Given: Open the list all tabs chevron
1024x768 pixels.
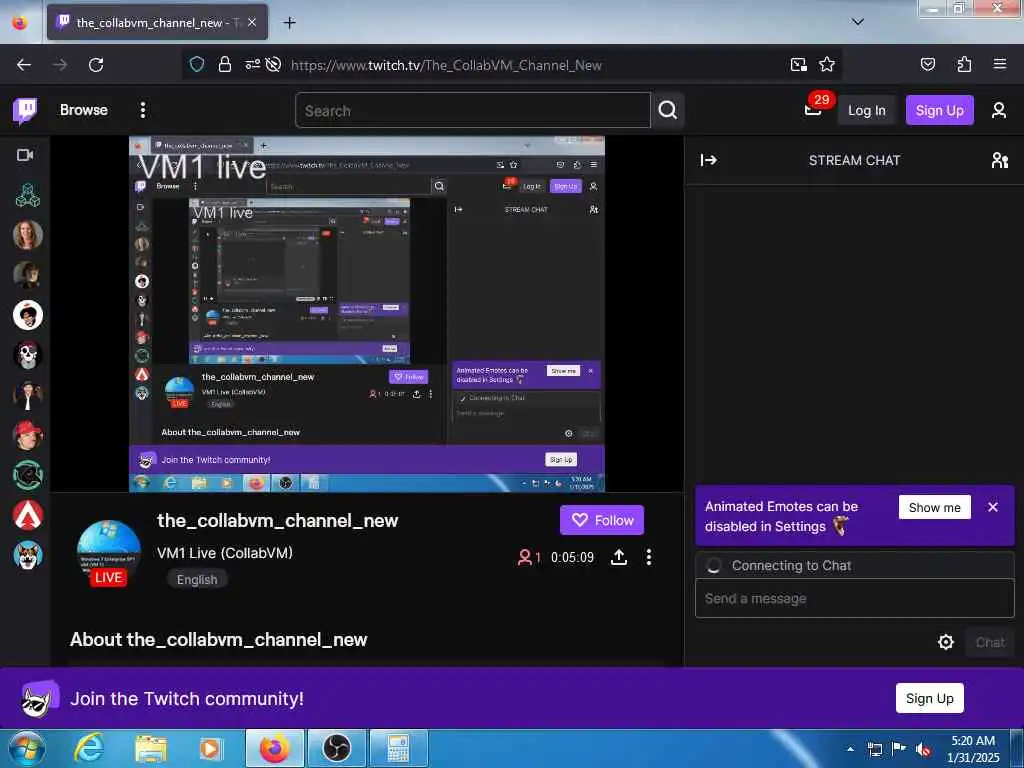Looking at the screenshot, I should point(858,22).
